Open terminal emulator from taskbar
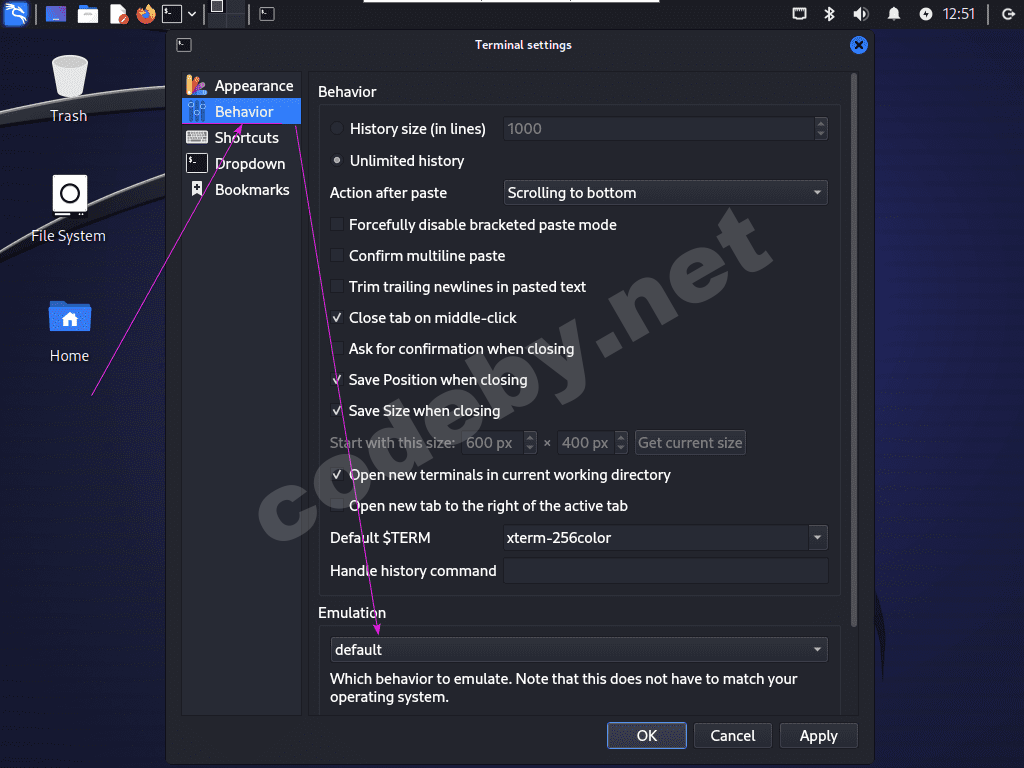This screenshot has width=1024, height=768. (x=172, y=14)
